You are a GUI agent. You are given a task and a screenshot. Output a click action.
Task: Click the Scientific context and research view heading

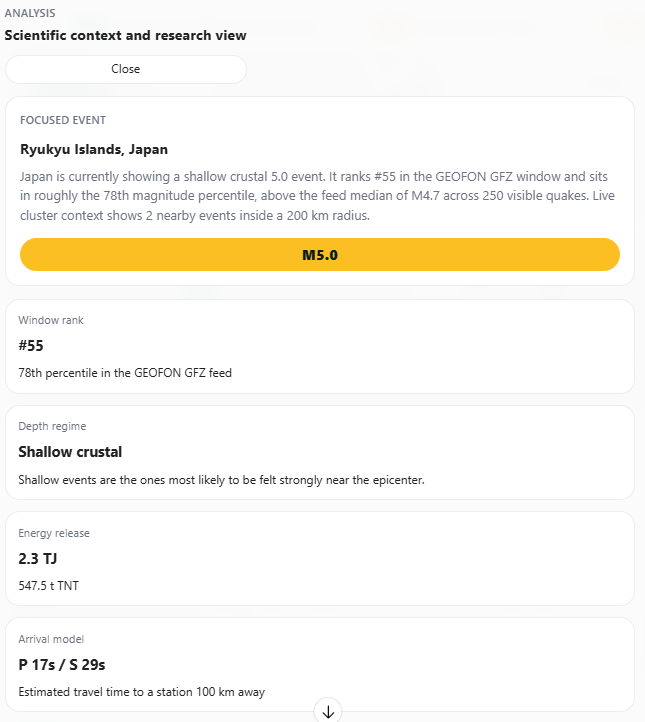point(125,35)
